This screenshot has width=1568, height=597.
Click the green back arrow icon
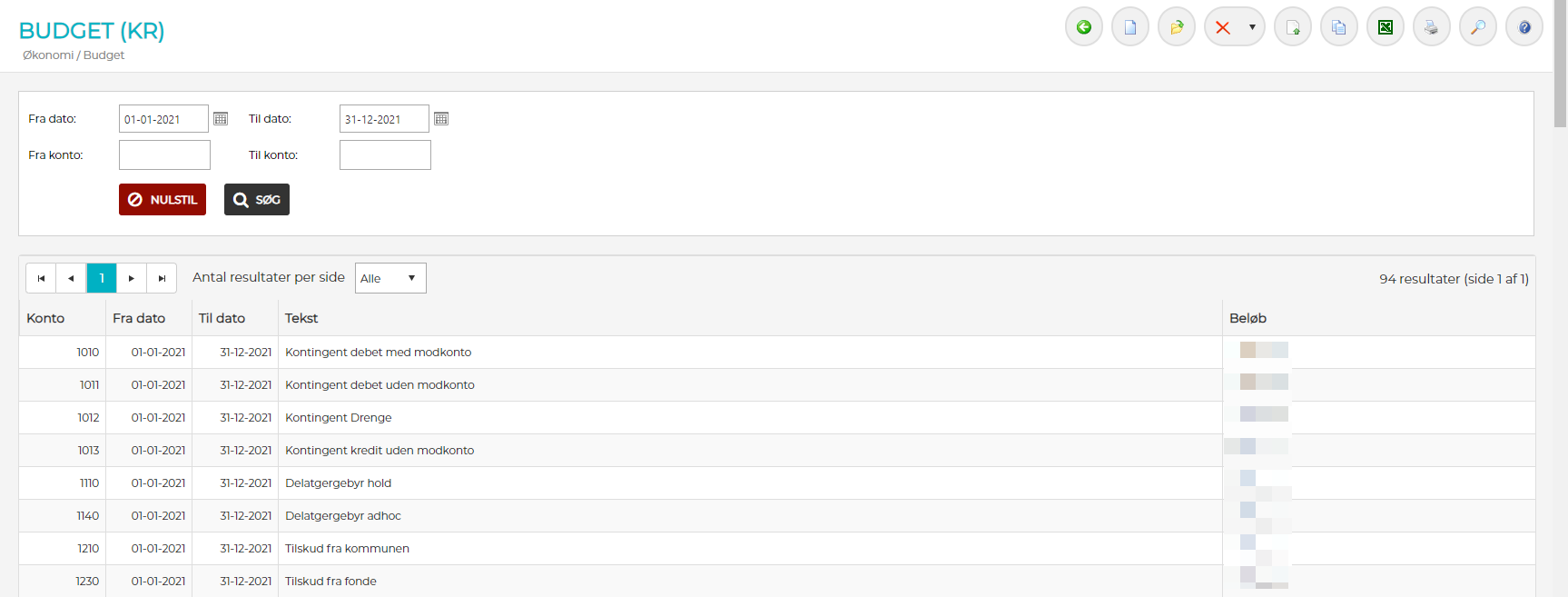pos(1083,27)
